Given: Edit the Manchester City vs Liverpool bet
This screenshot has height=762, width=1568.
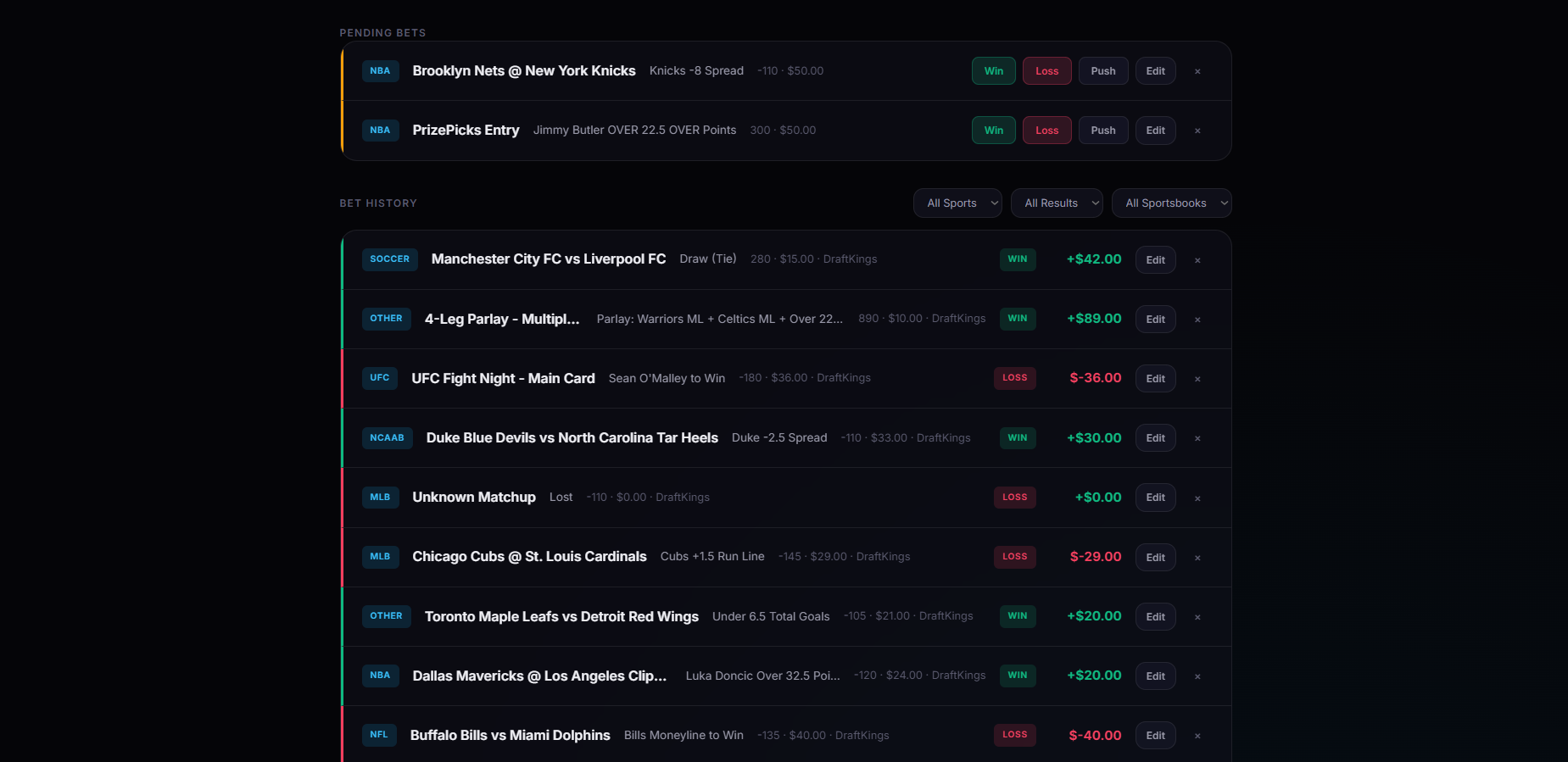Looking at the screenshot, I should (x=1156, y=260).
